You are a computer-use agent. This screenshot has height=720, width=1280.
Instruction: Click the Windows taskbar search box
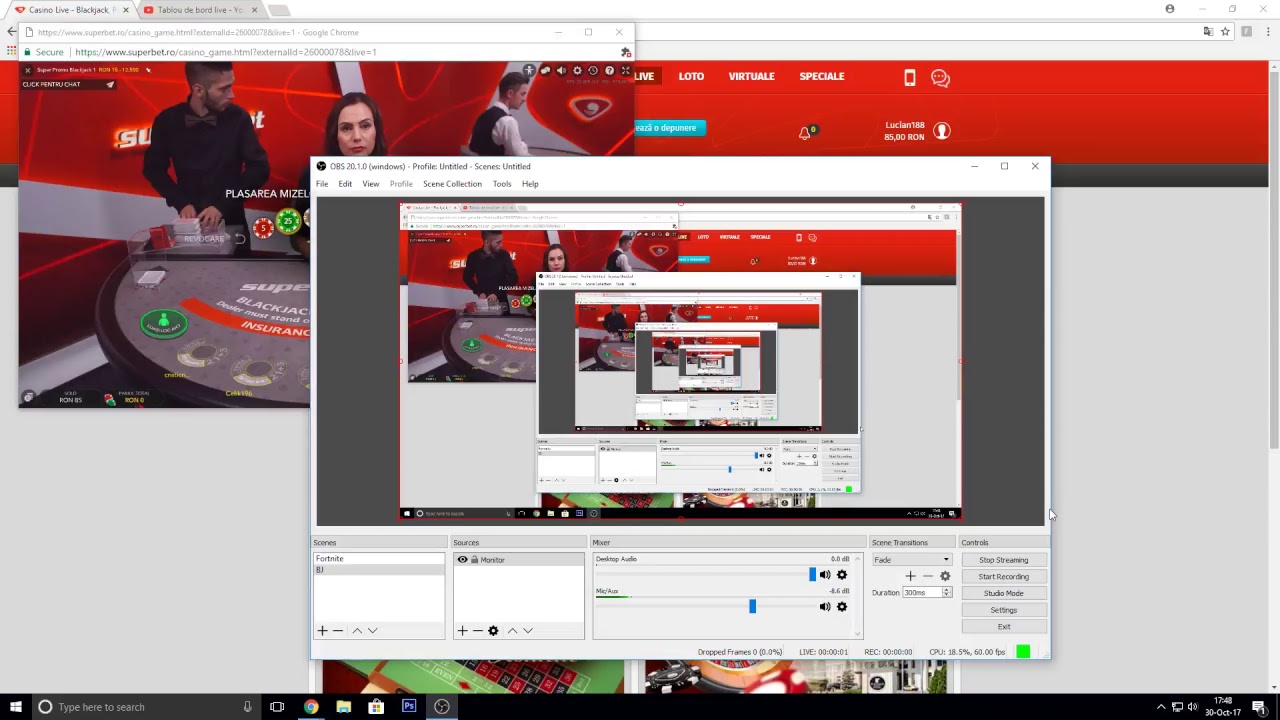145,707
